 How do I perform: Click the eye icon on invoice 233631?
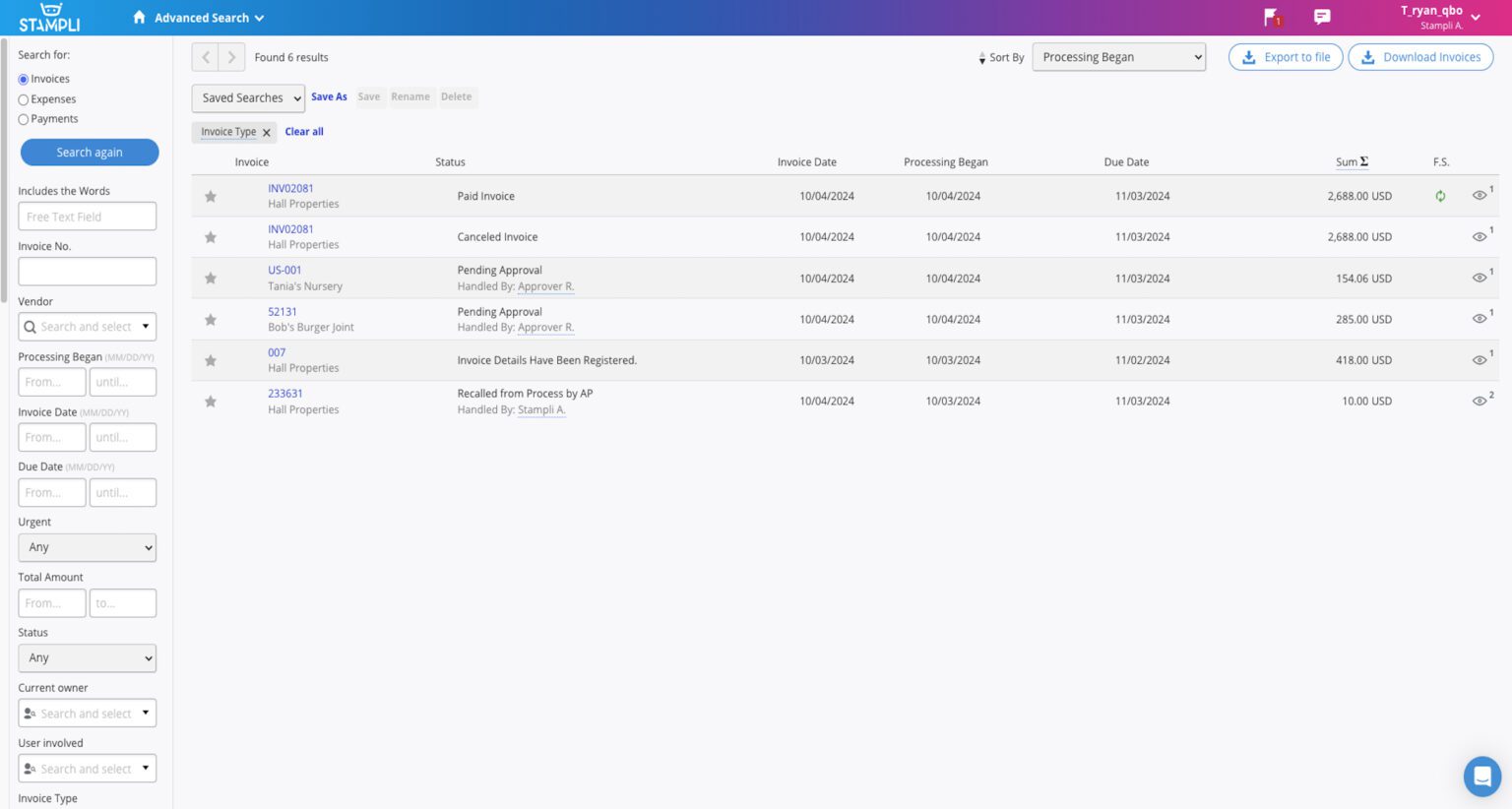pos(1478,401)
